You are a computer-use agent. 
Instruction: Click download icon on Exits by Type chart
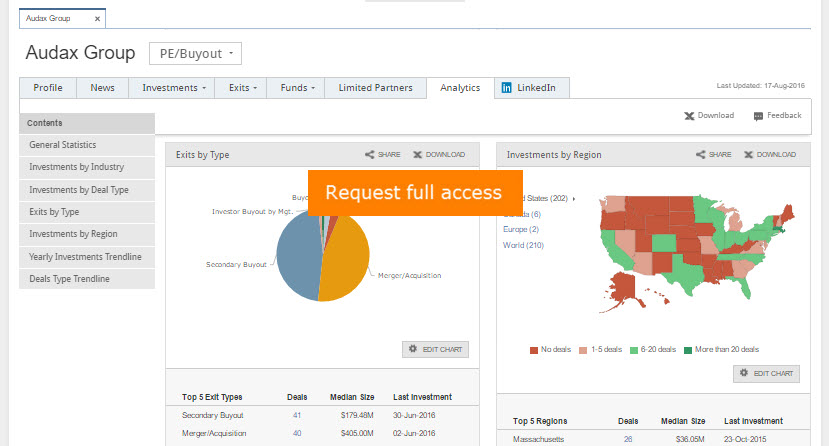click(x=417, y=155)
